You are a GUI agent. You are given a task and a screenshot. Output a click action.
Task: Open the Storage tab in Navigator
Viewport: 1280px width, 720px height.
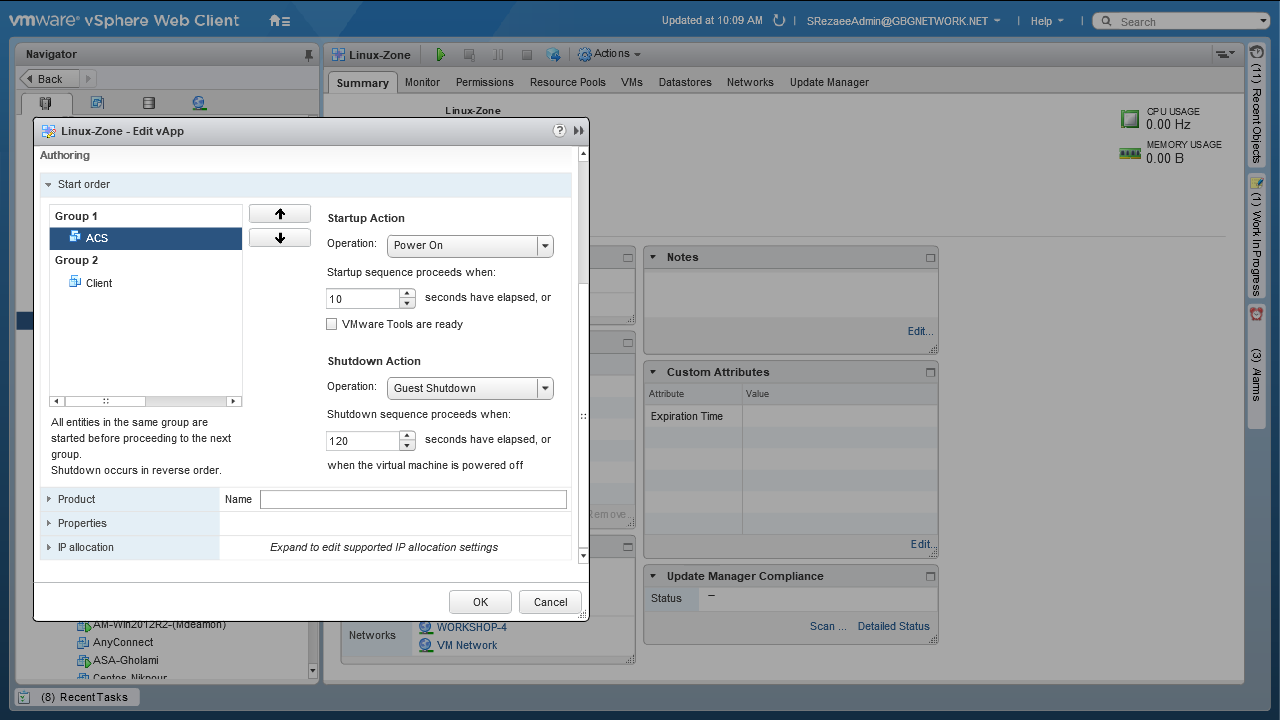(x=148, y=103)
